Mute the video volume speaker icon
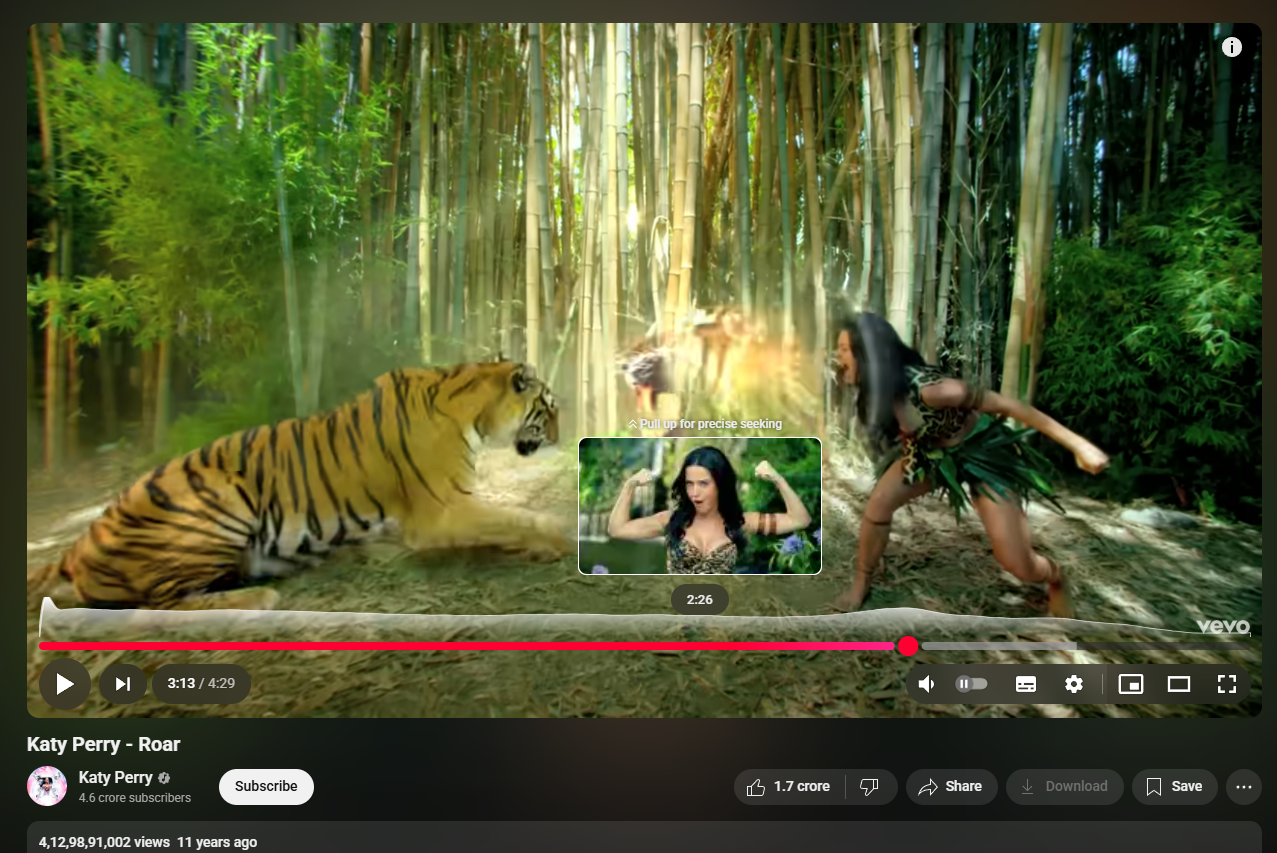This screenshot has height=853, width=1277. 927,684
